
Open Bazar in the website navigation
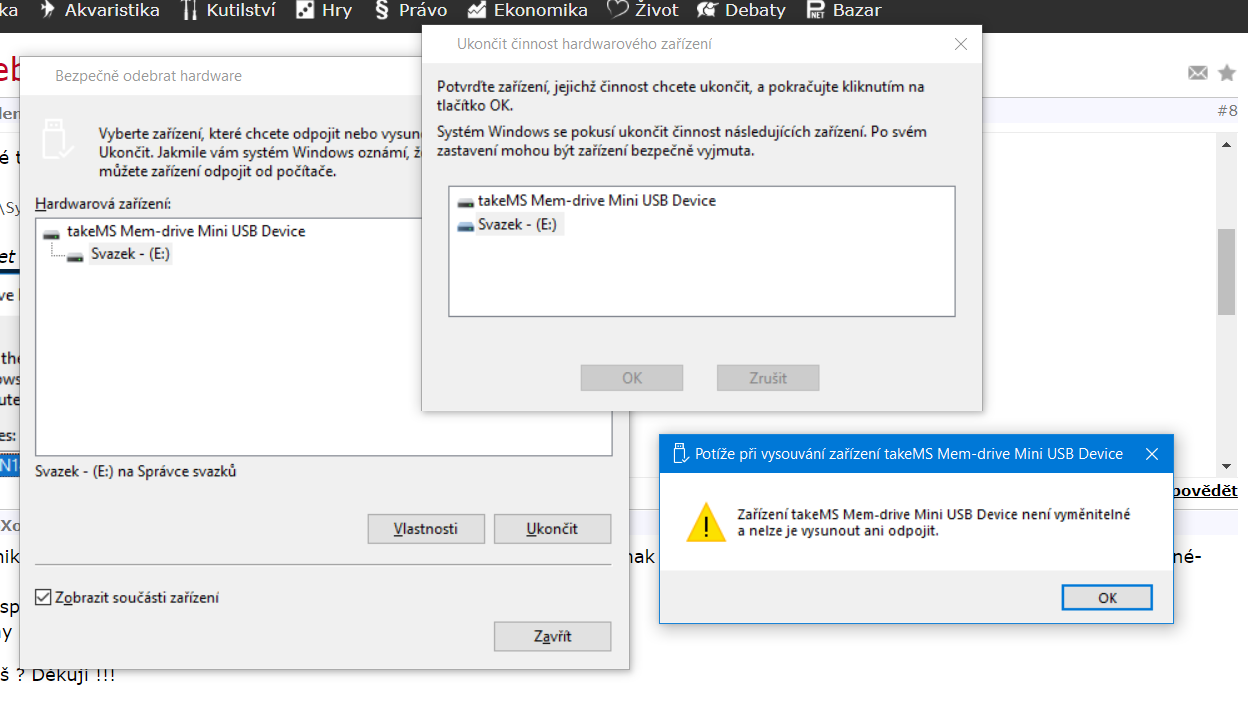pos(857,11)
